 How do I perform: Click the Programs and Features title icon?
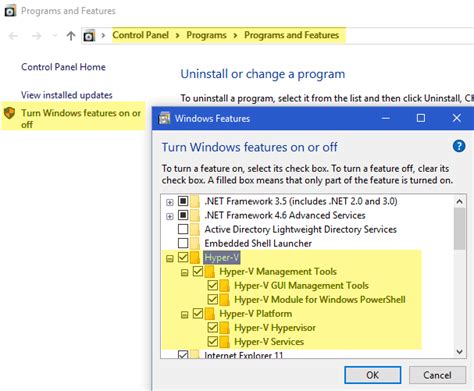point(10,11)
